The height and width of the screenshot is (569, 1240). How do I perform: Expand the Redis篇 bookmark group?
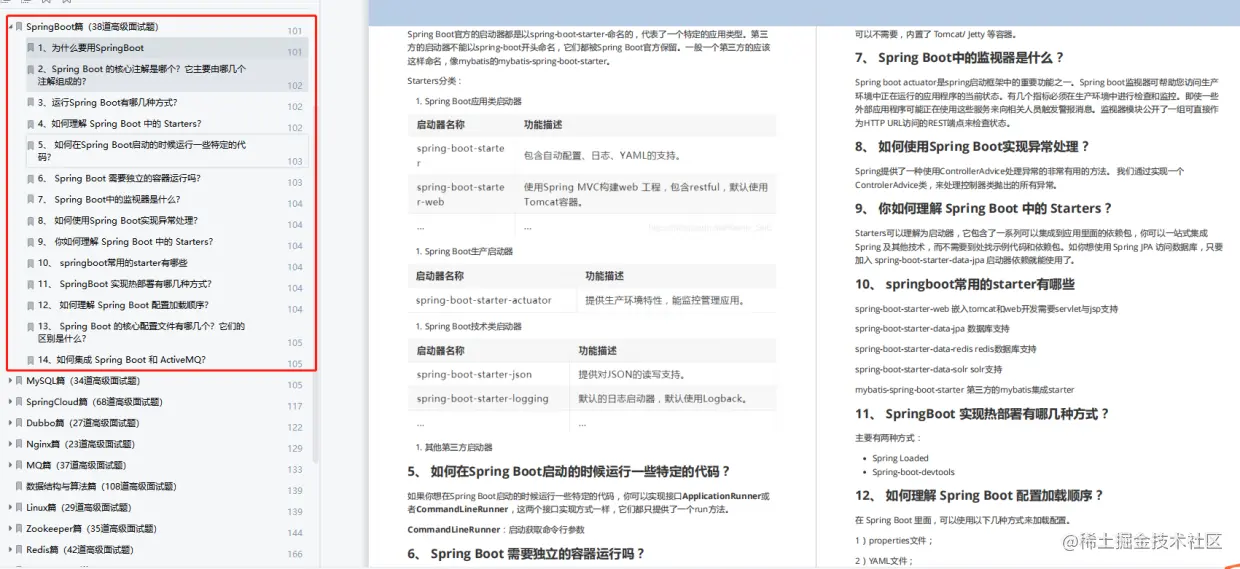[x=10, y=550]
